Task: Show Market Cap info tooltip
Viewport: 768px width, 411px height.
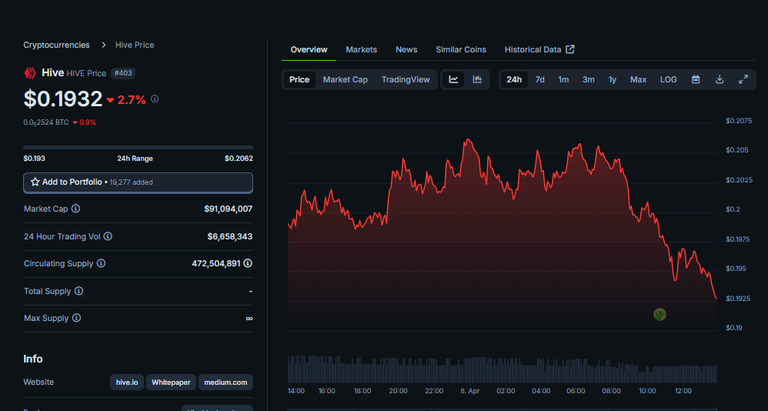Action: pyautogui.click(x=75, y=209)
